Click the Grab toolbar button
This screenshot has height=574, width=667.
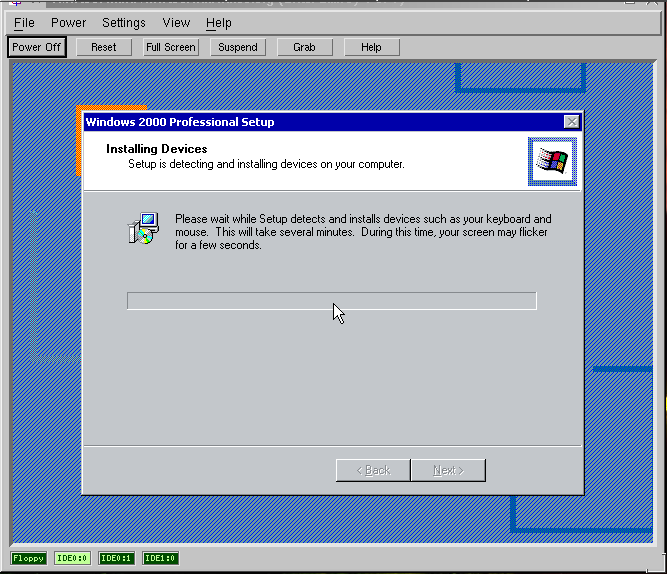click(x=305, y=47)
